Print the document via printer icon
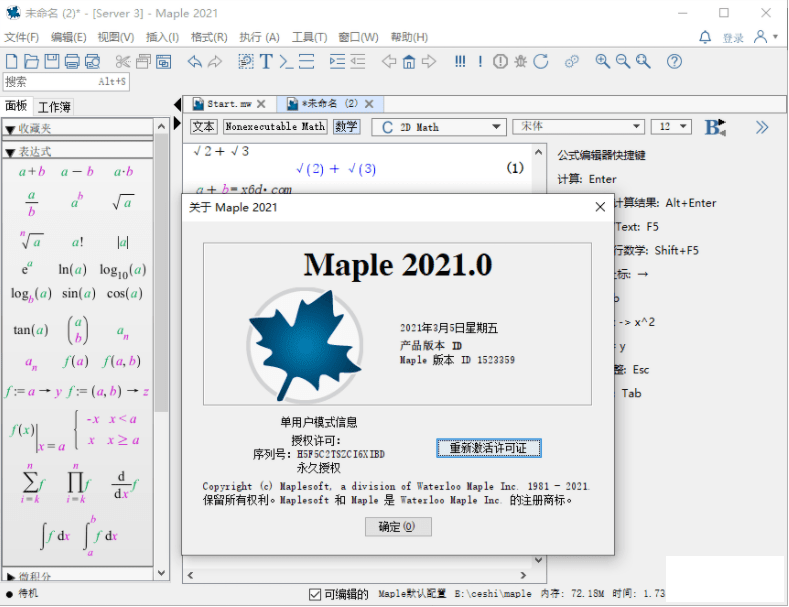This screenshot has width=789, height=607. (x=72, y=61)
